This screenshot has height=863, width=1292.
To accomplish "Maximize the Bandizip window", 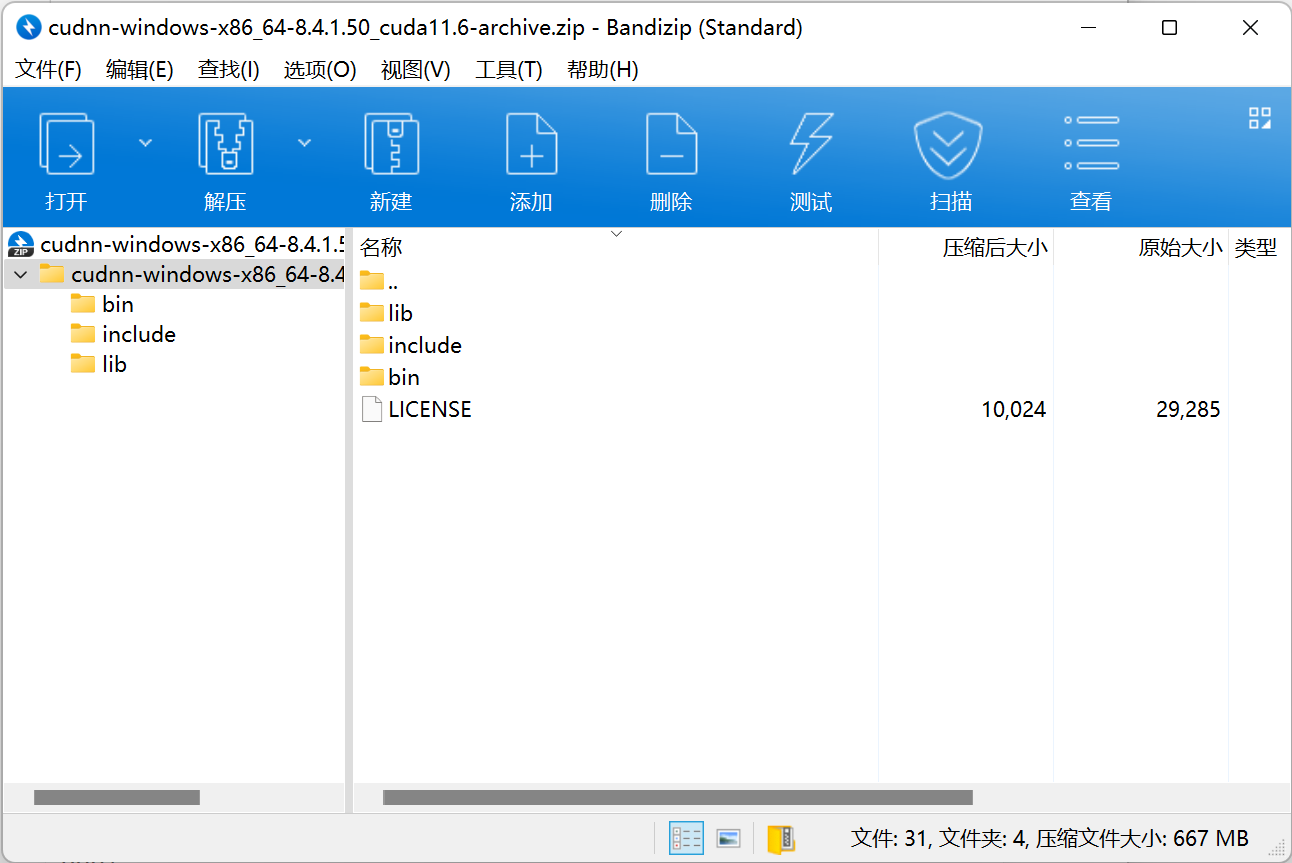I will tap(1169, 28).
